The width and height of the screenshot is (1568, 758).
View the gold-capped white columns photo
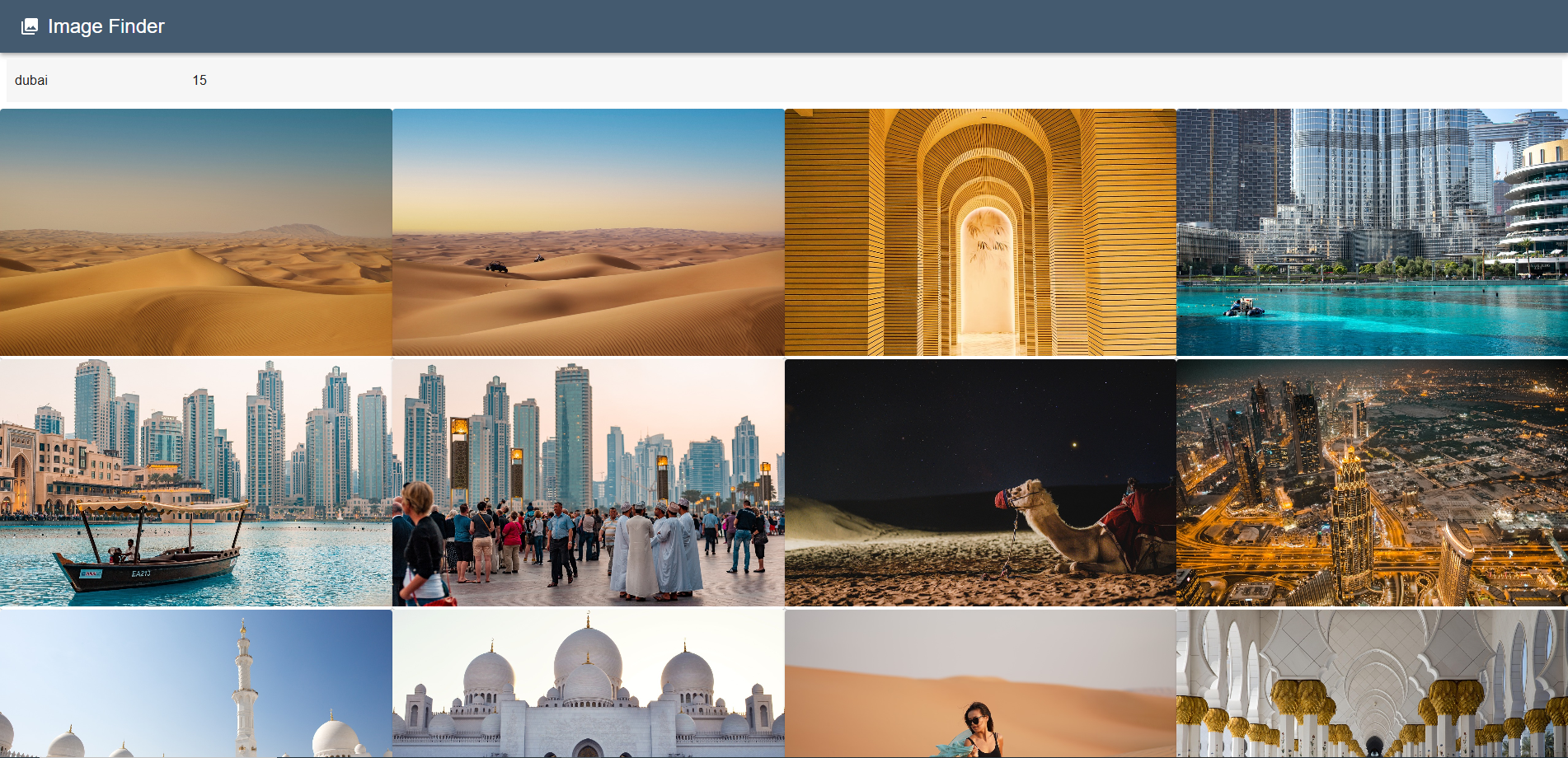click(1372, 684)
